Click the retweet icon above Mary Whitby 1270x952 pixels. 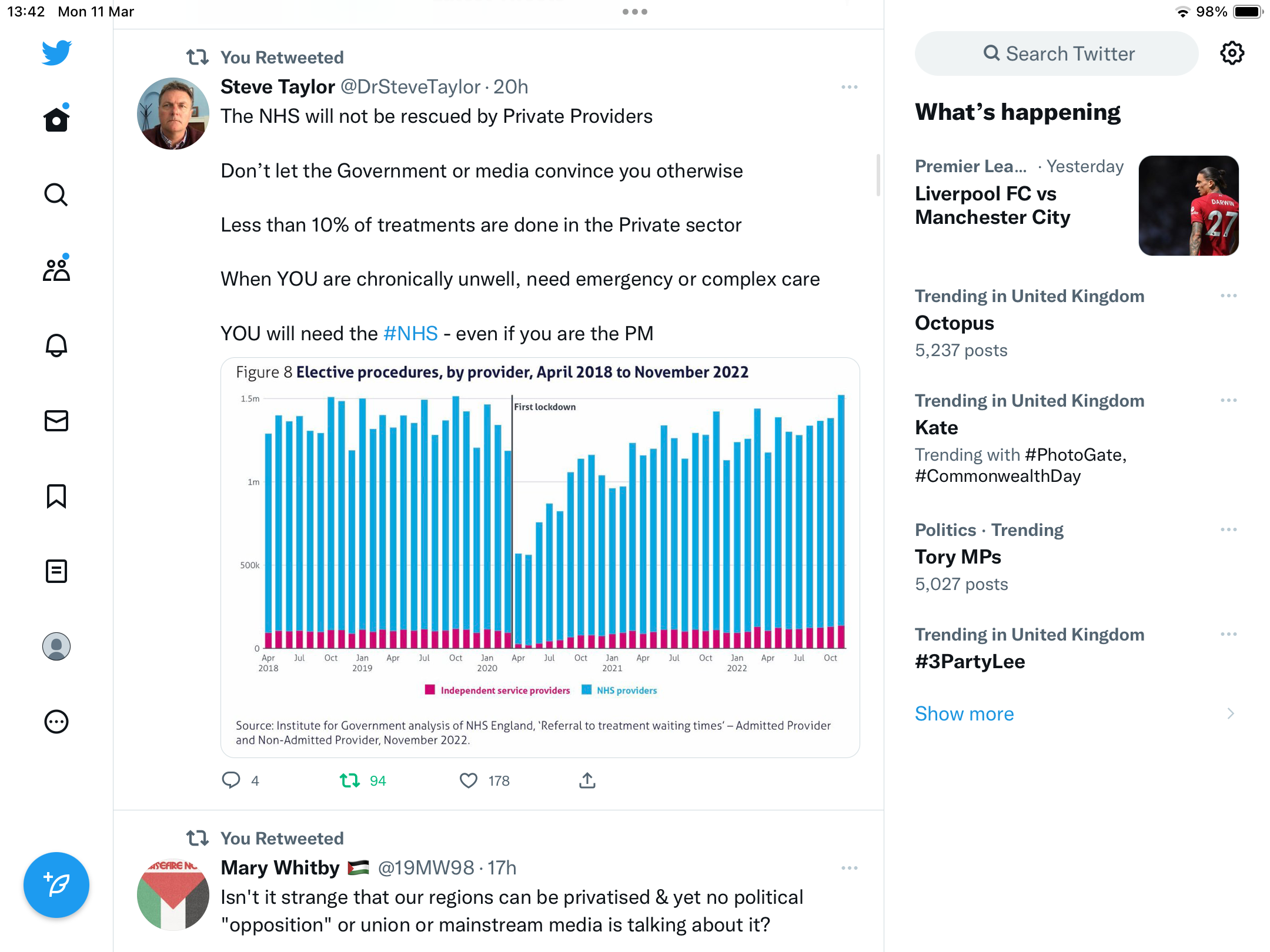(198, 838)
